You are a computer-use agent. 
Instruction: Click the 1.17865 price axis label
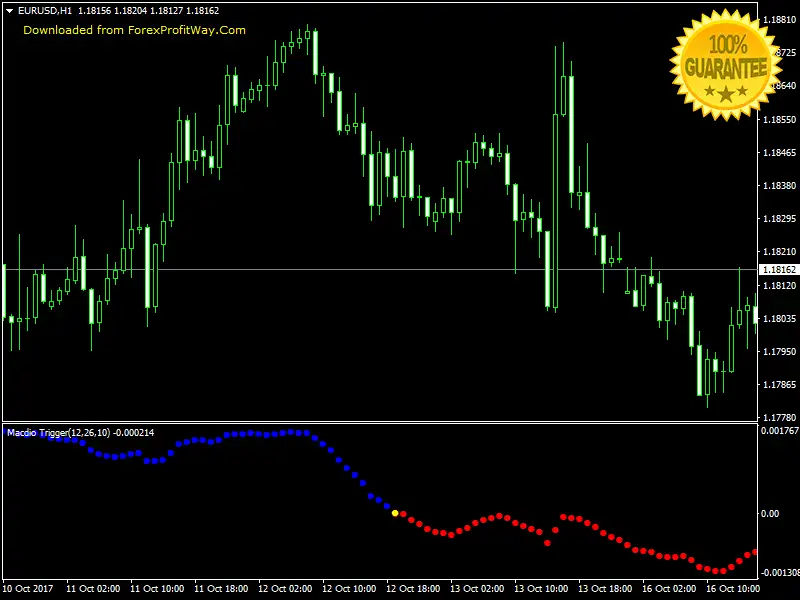click(x=779, y=385)
